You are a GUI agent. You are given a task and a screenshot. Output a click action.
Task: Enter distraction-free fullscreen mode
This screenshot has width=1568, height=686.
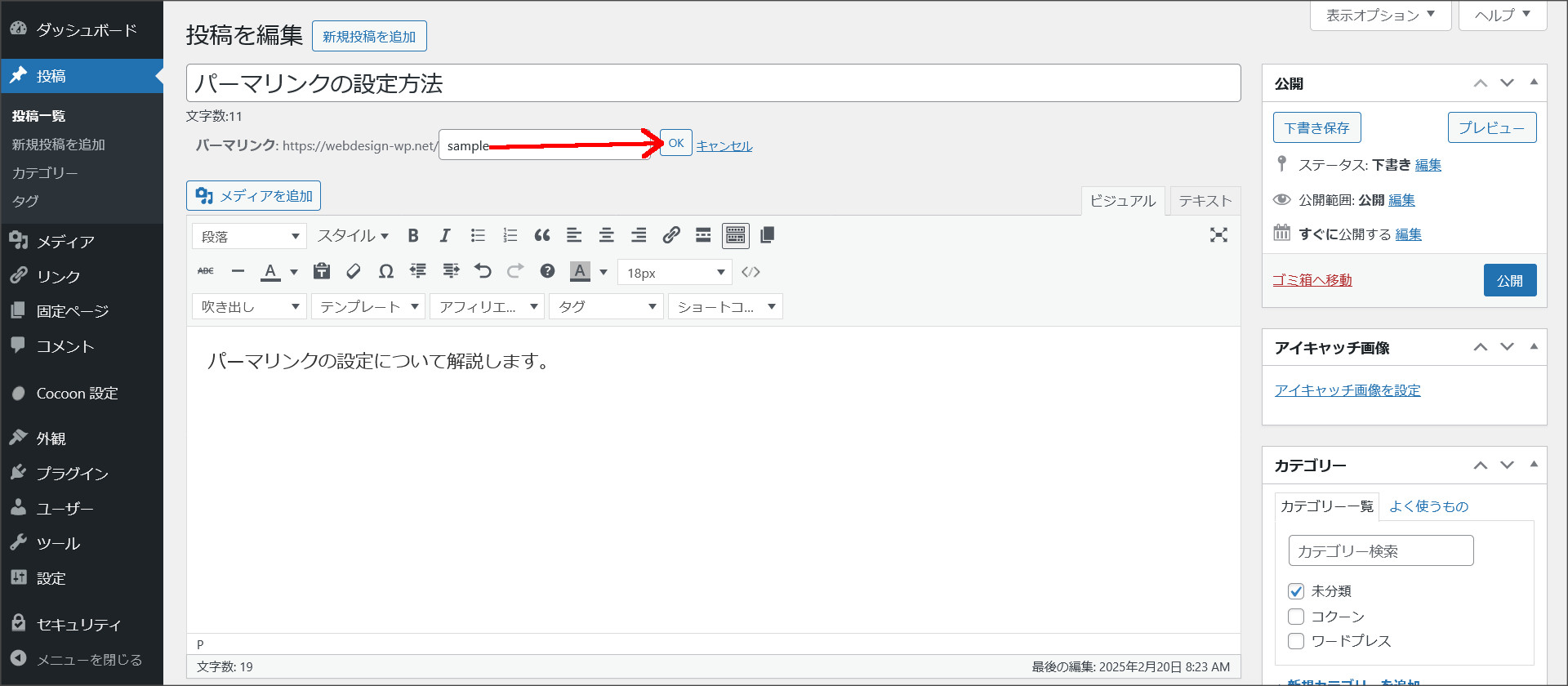click(x=1218, y=236)
